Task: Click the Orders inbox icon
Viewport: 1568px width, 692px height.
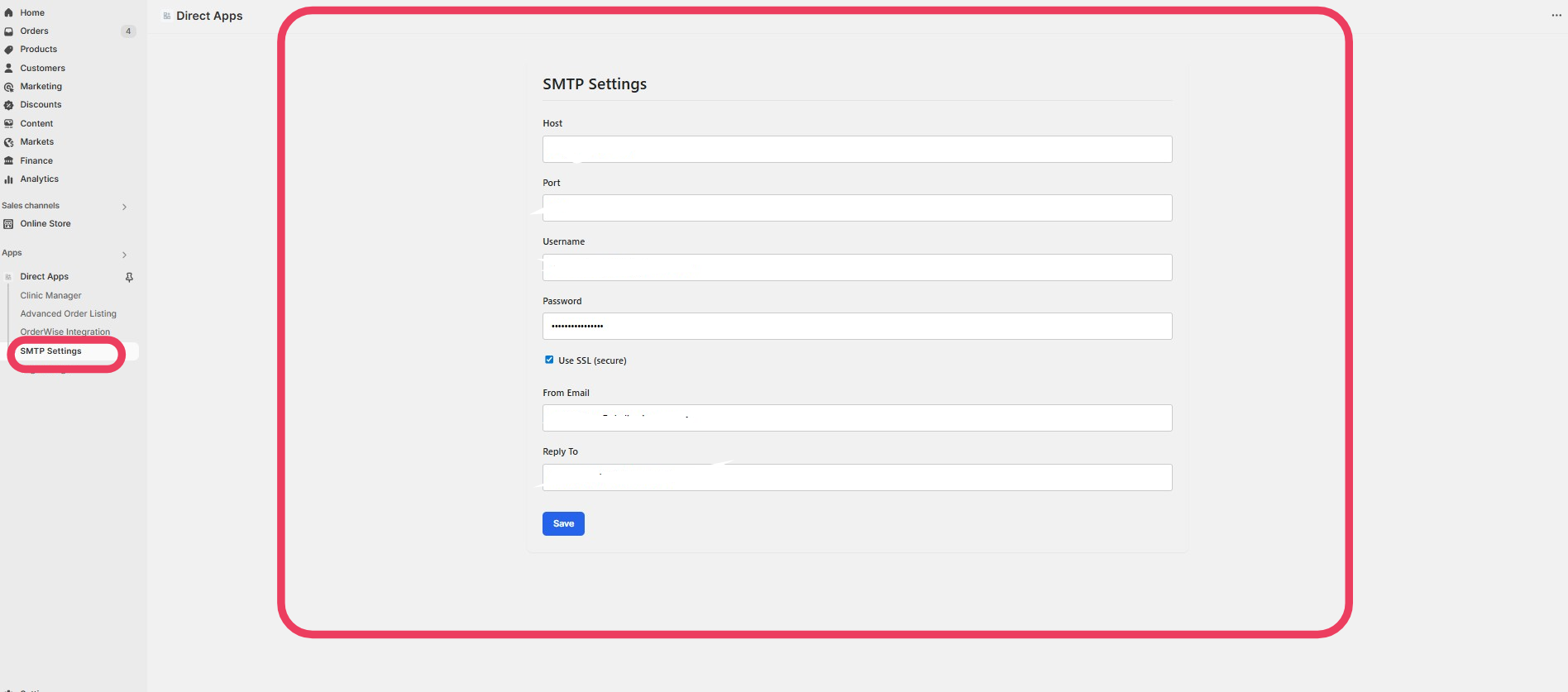Action: click(x=8, y=31)
